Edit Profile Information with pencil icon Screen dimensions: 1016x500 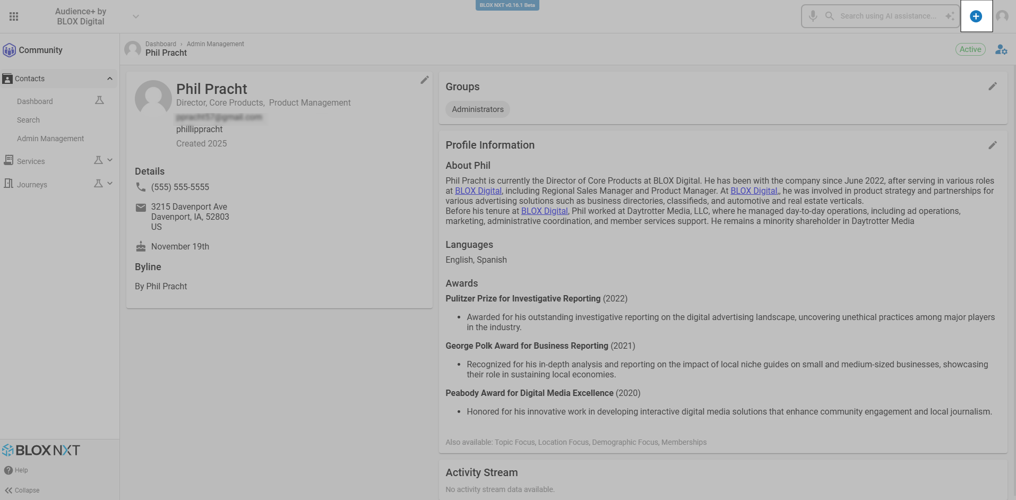coord(992,145)
